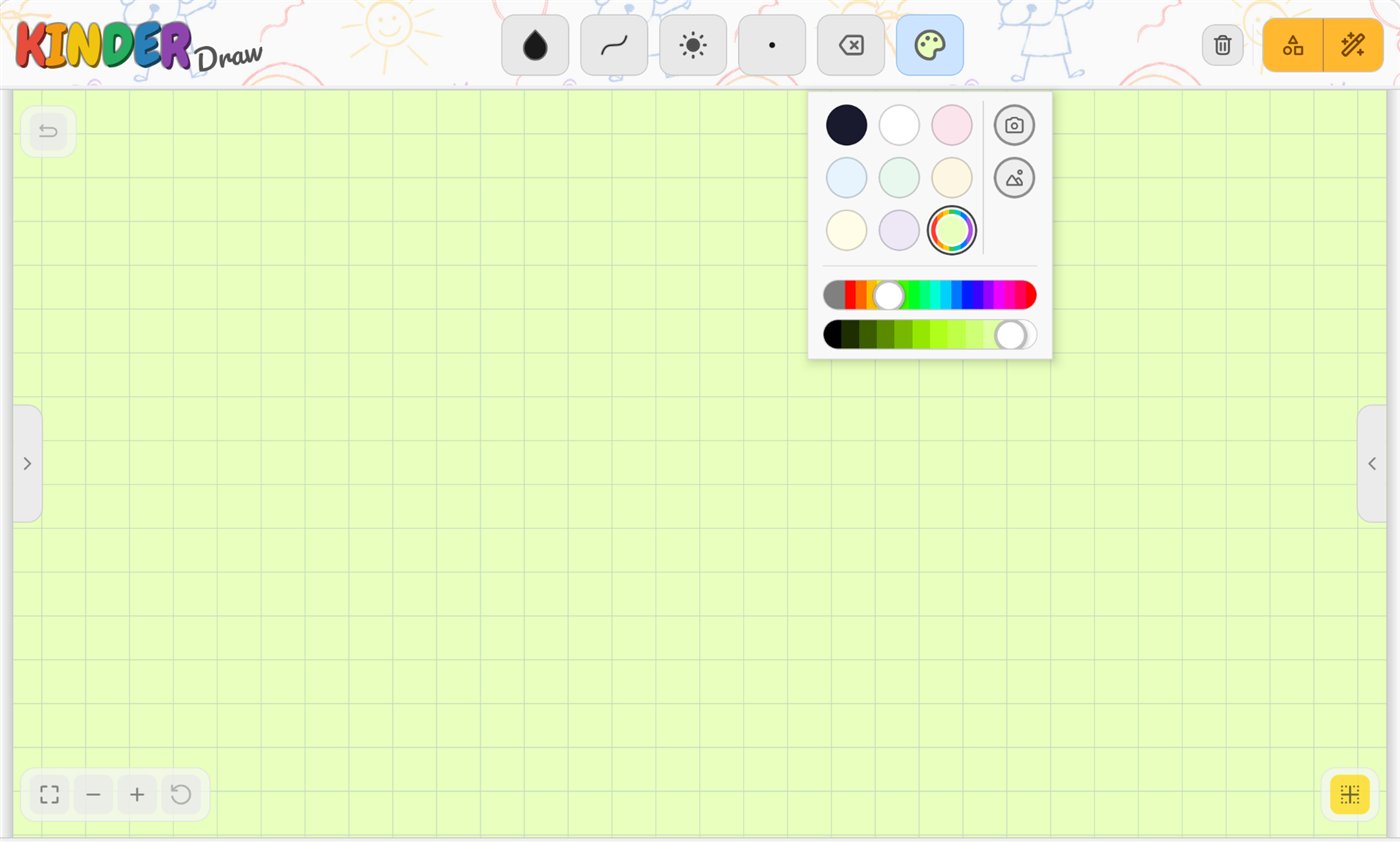Viewport: 1400px width, 843px height.
Task: Select the ink drop fill tool
Action: tap(535, 45)
